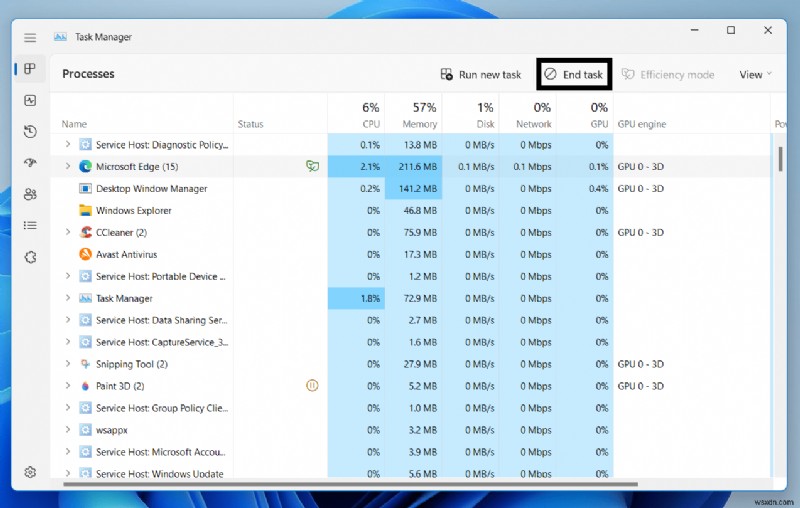This screenshot has width=800, height=508.
Task: Click the wsappx gear icon
Action: pos(85,429)
